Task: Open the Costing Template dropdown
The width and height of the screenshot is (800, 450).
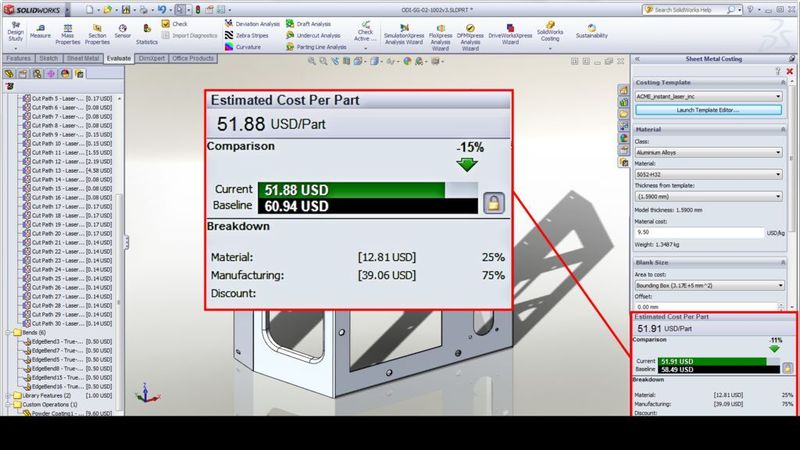Action: click(x=708, y=96)
